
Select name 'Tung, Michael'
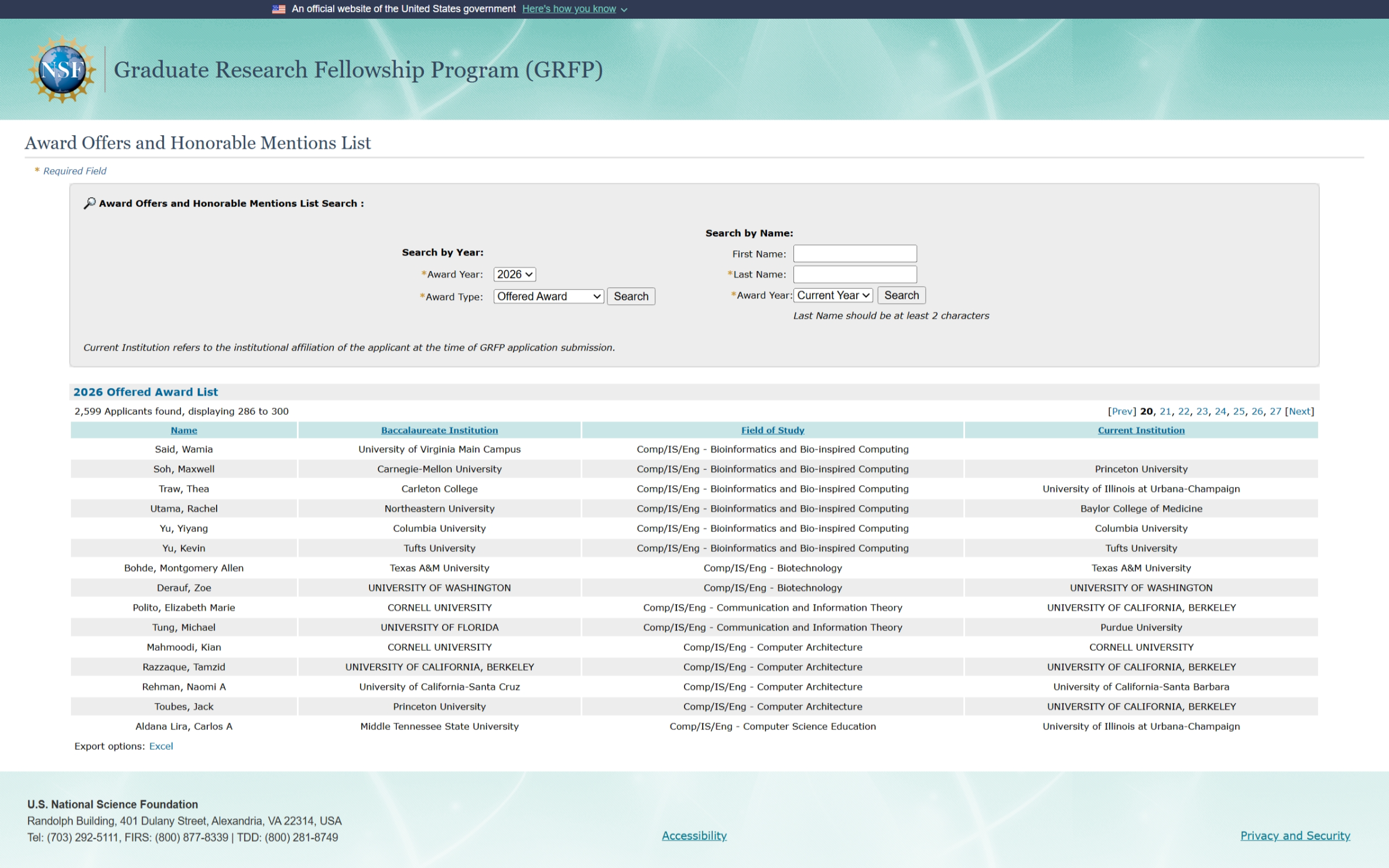coord(184,628)
